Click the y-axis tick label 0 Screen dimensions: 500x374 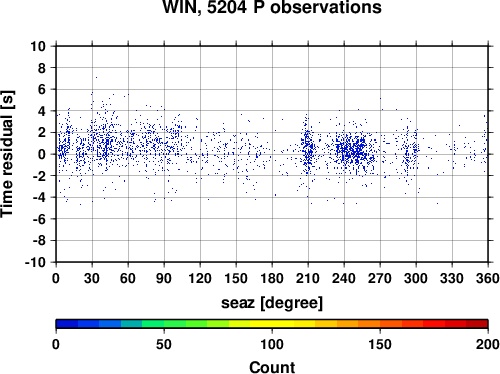pyautogui.click(x=42, y=154)
